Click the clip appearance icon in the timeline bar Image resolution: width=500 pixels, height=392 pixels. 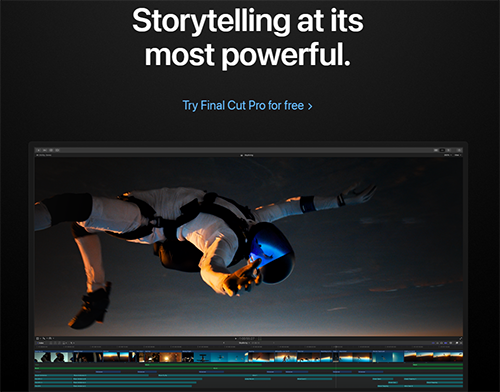tap(451, 343)
